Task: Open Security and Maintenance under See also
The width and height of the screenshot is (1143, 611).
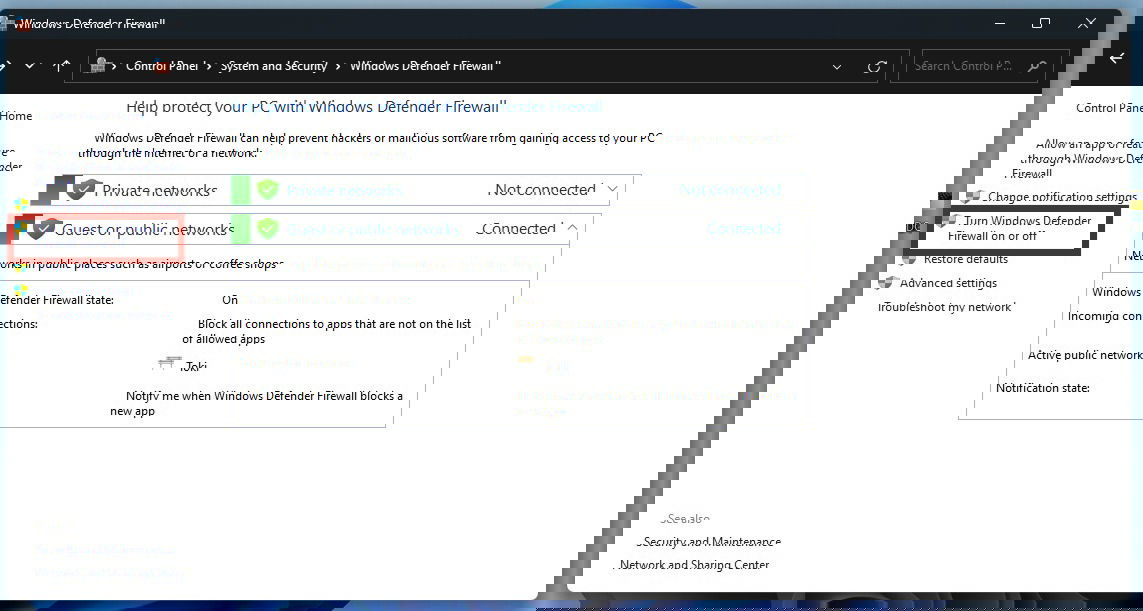Action: [710, 542]
